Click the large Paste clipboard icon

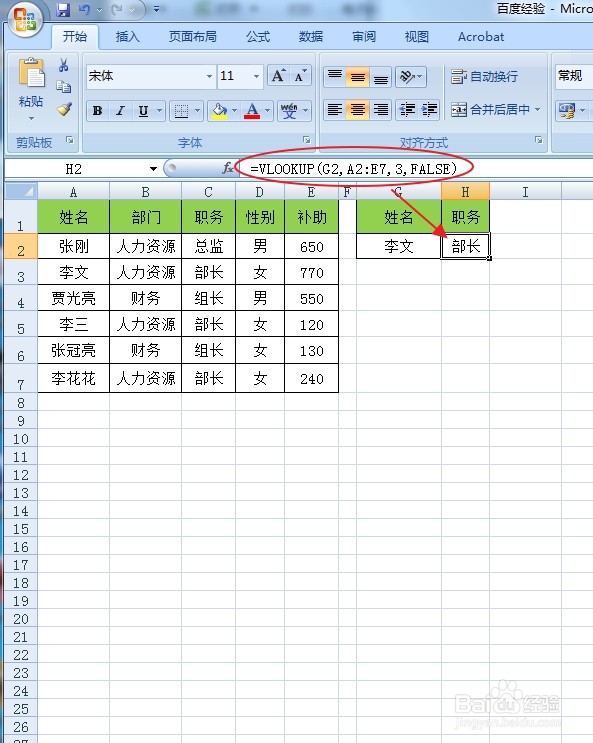(x=31, y=72)
